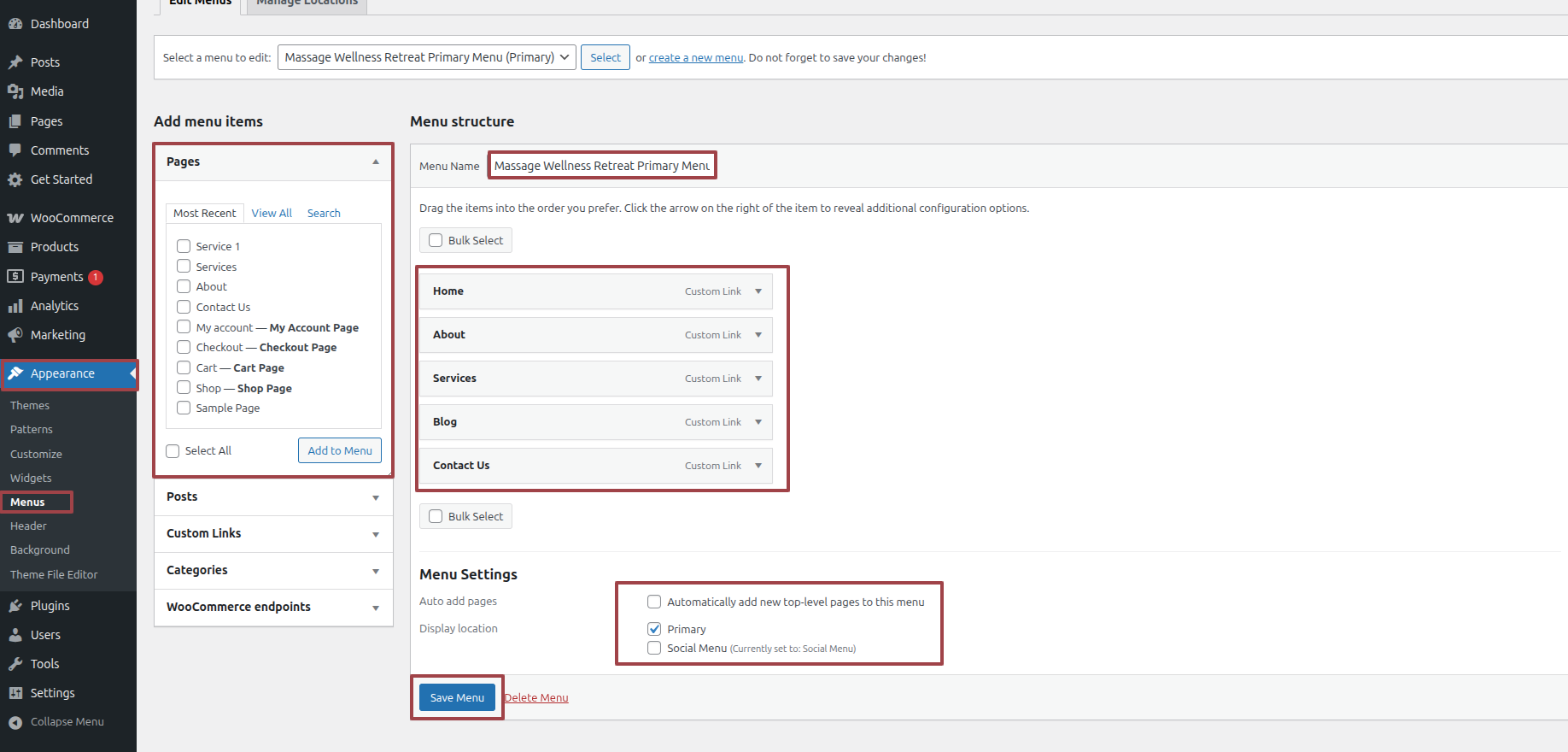
Task: Check the Shop page checkbox
Action: pos(184,388)
